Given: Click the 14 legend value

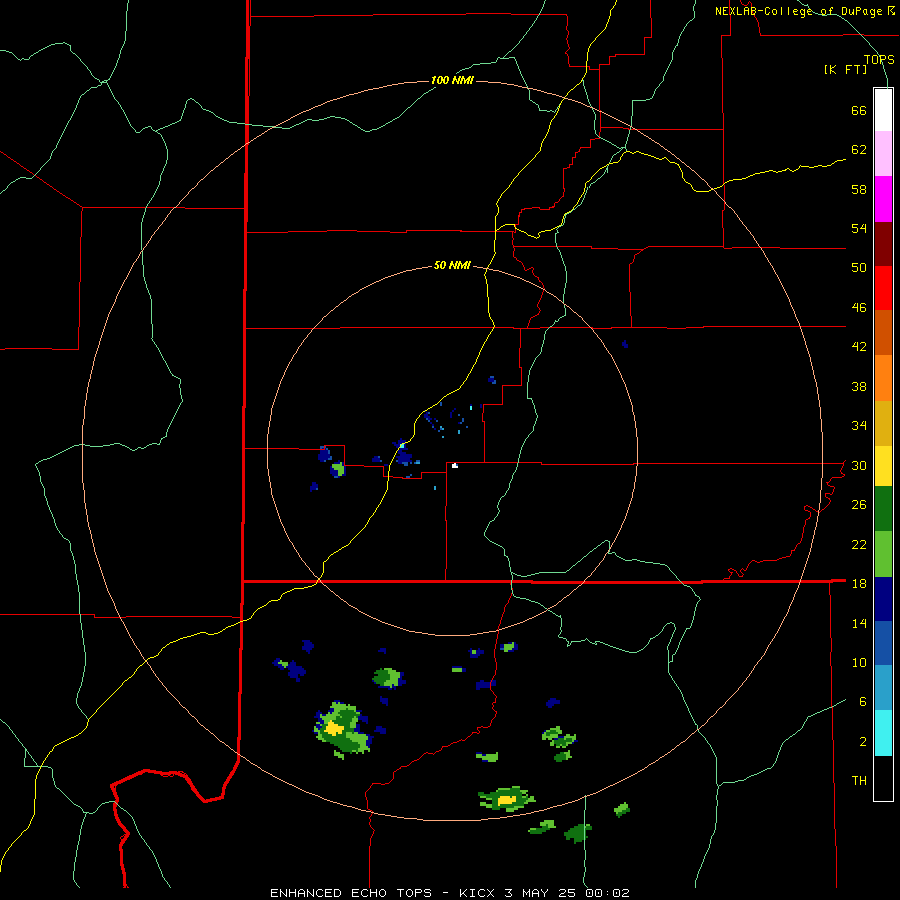Looking at the screenshot, I should click(859, 623).
